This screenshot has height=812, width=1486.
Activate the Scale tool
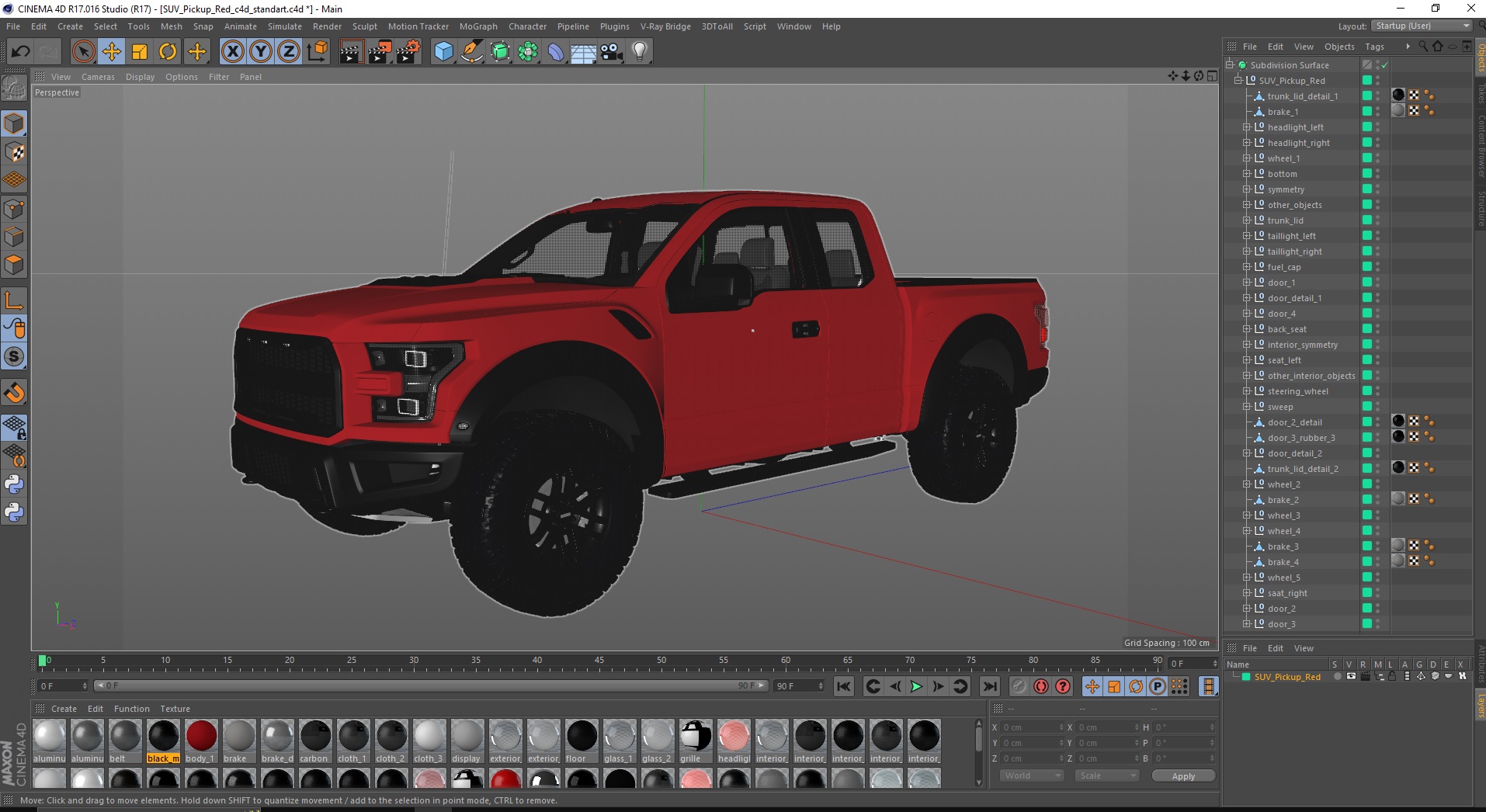tap(140, 52)
